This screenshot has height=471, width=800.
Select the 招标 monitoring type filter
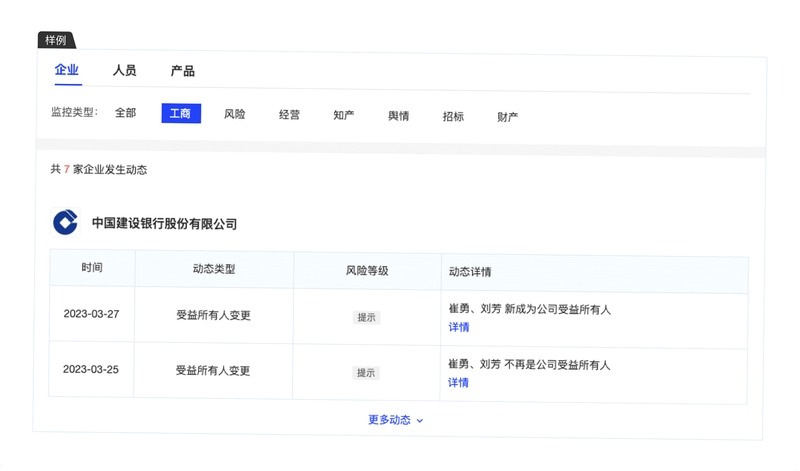pos(453,116)
